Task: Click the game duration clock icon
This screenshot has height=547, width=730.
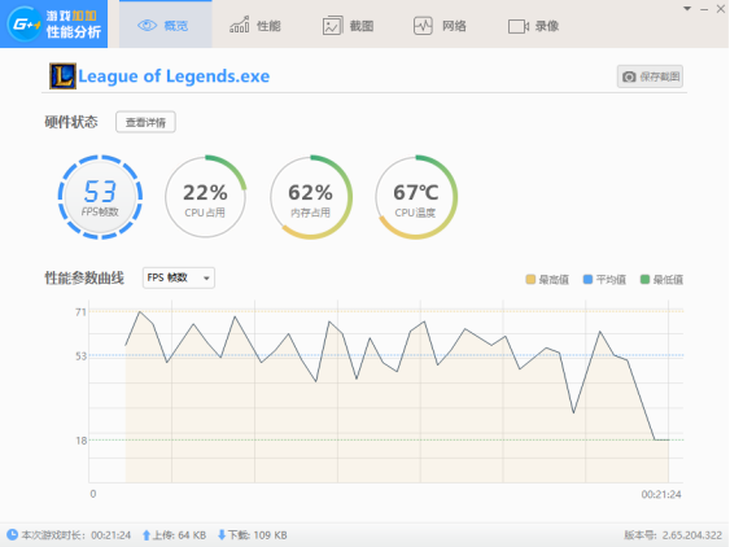Action: [12, 535]
